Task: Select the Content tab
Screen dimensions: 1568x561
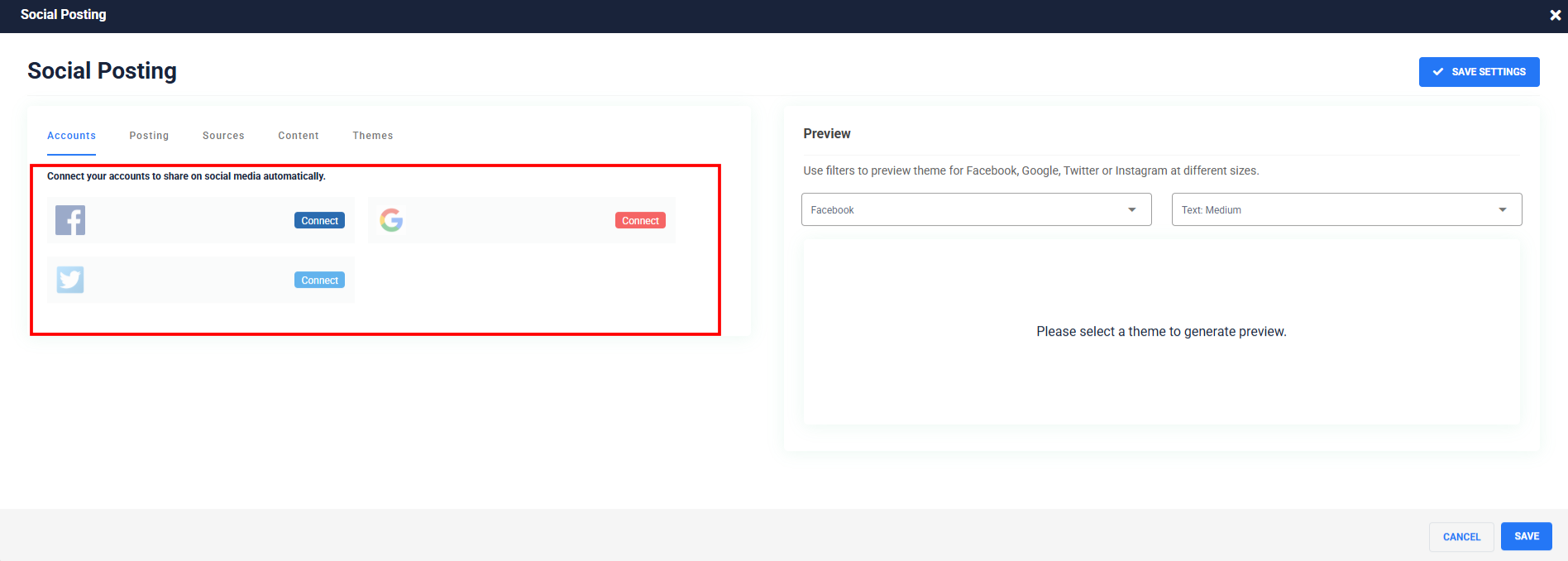Action: coord(299,136)
